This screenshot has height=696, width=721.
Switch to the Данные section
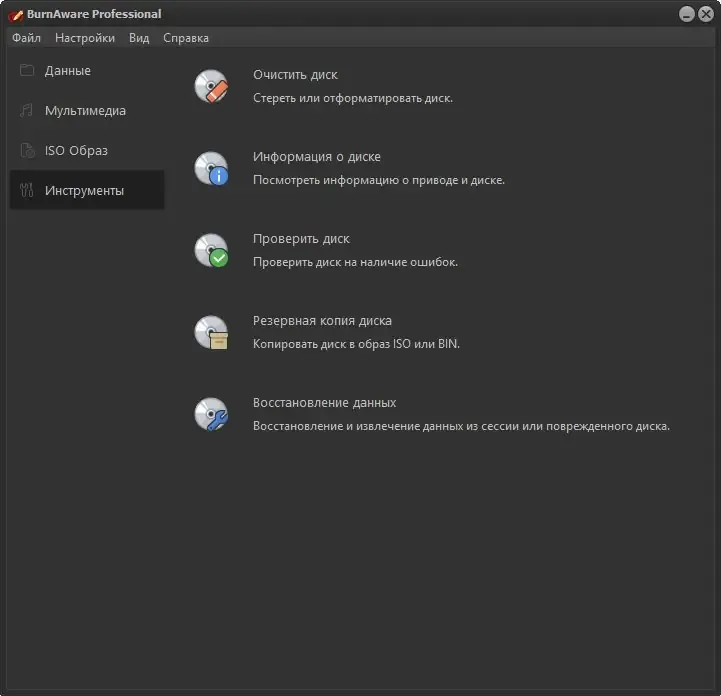tap(87, 70)
